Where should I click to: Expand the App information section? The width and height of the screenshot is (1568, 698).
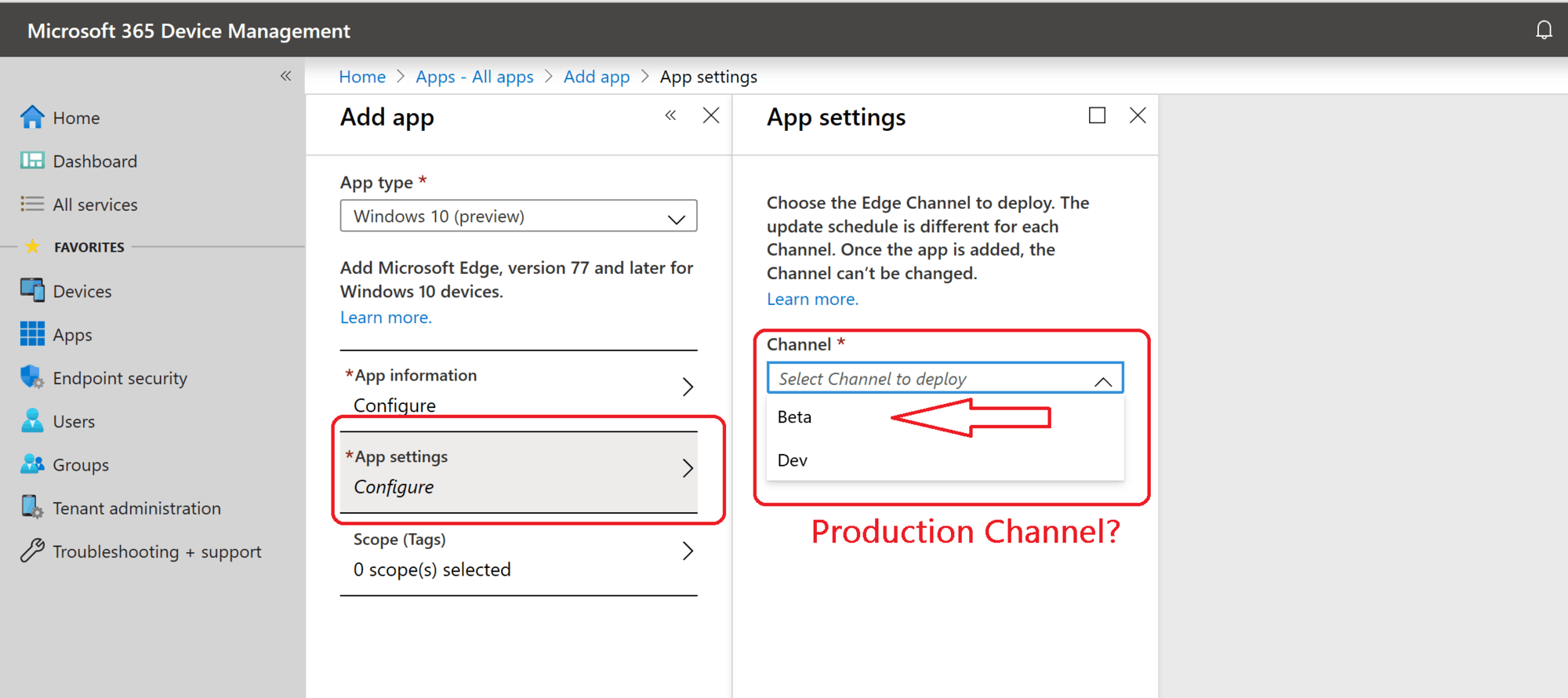[518, 390]
